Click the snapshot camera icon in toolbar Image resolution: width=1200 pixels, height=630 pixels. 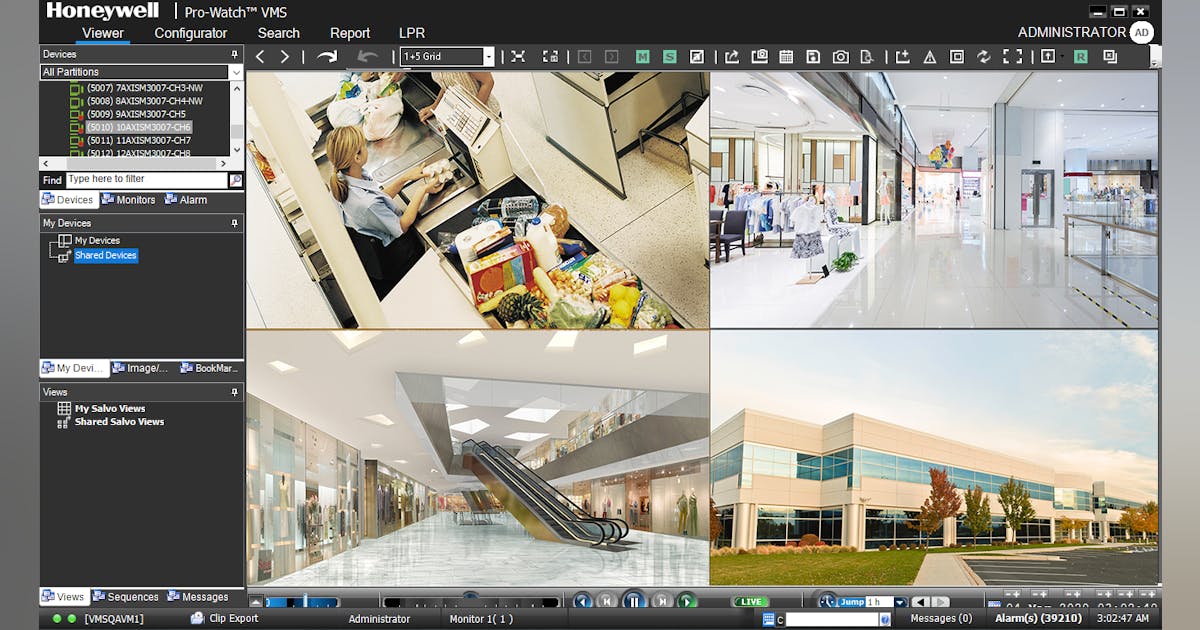(840, 57)
